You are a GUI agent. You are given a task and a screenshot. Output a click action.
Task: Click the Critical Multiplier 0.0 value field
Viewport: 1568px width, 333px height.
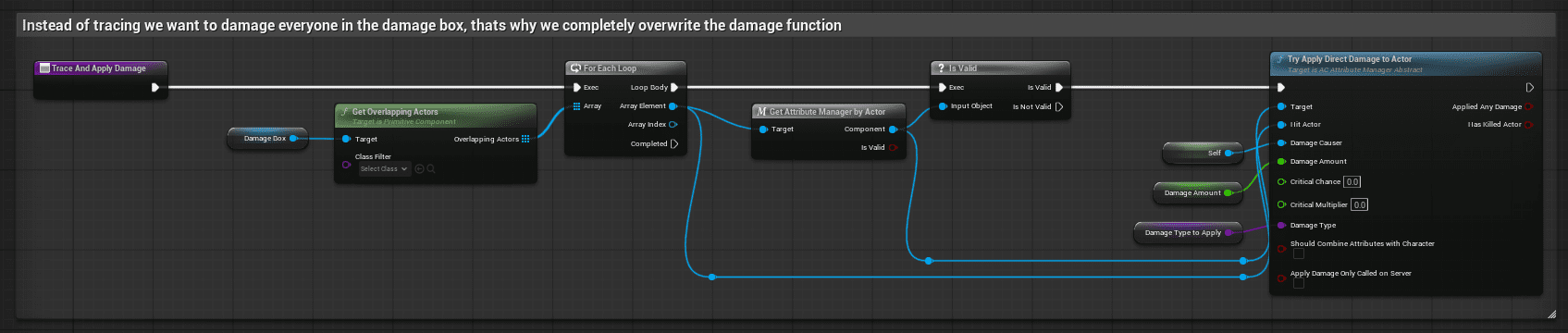tap(1359, 204)
